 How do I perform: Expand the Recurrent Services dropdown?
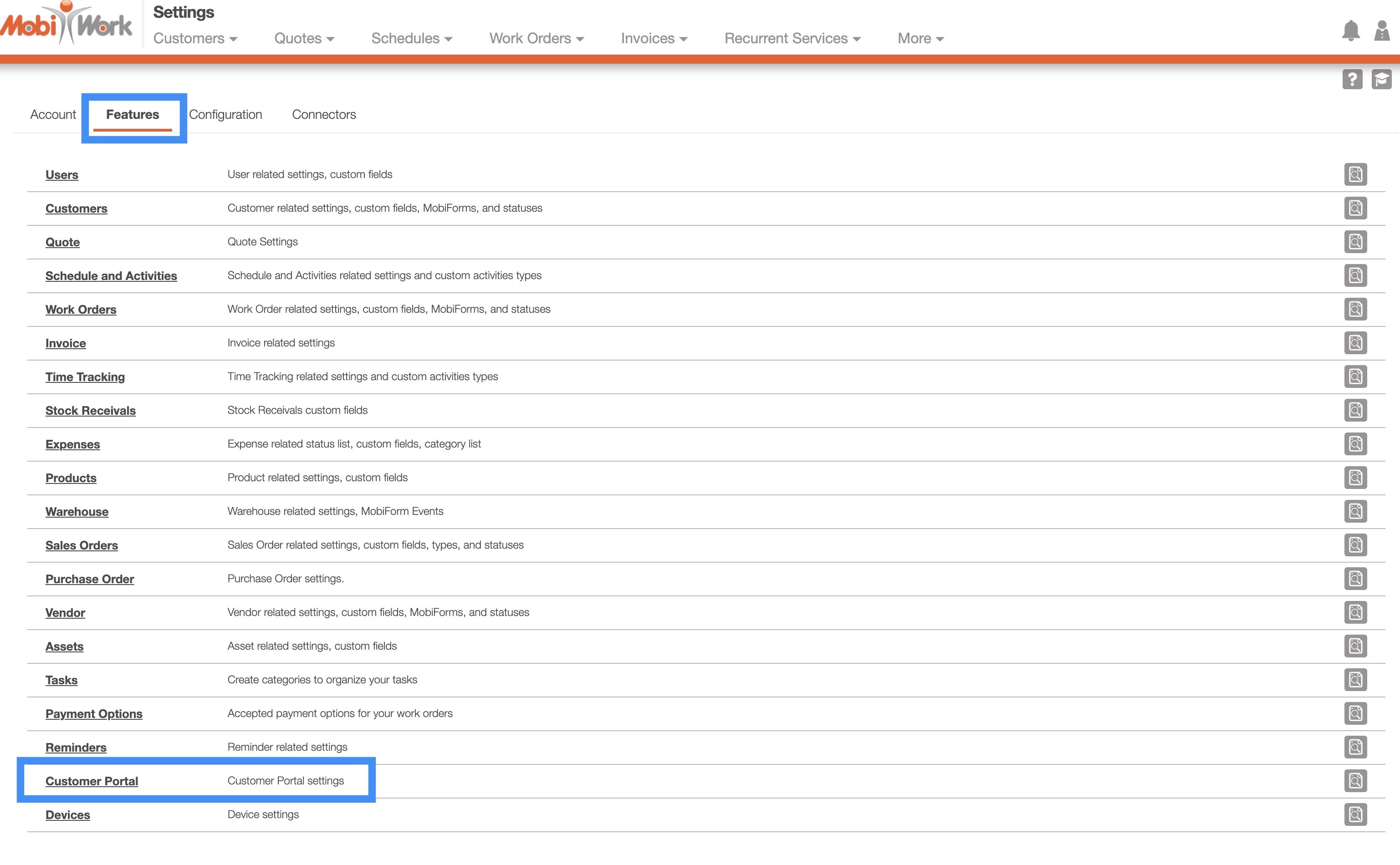point(792,38)
